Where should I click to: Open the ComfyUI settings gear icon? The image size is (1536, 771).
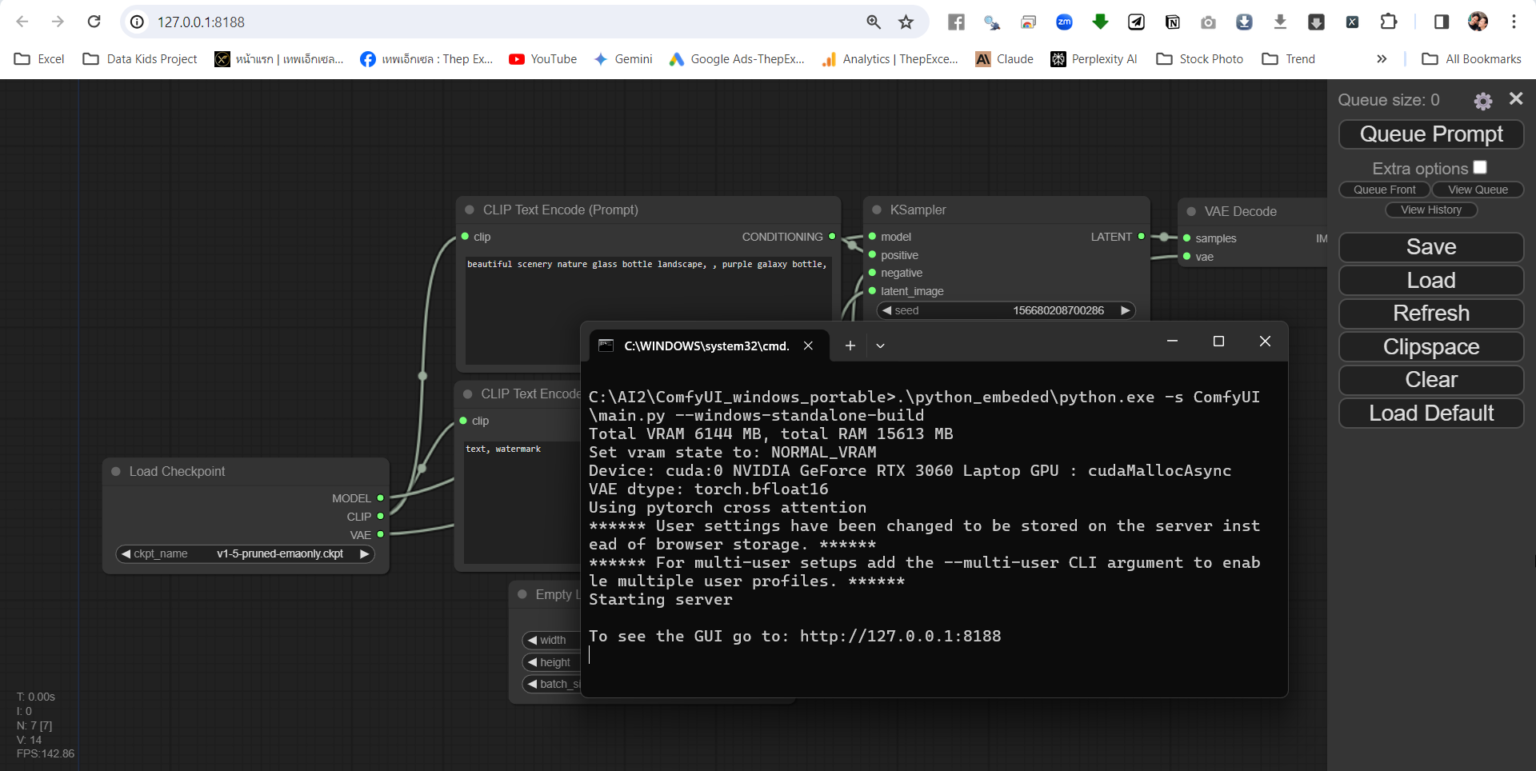tap(1483, 100)
